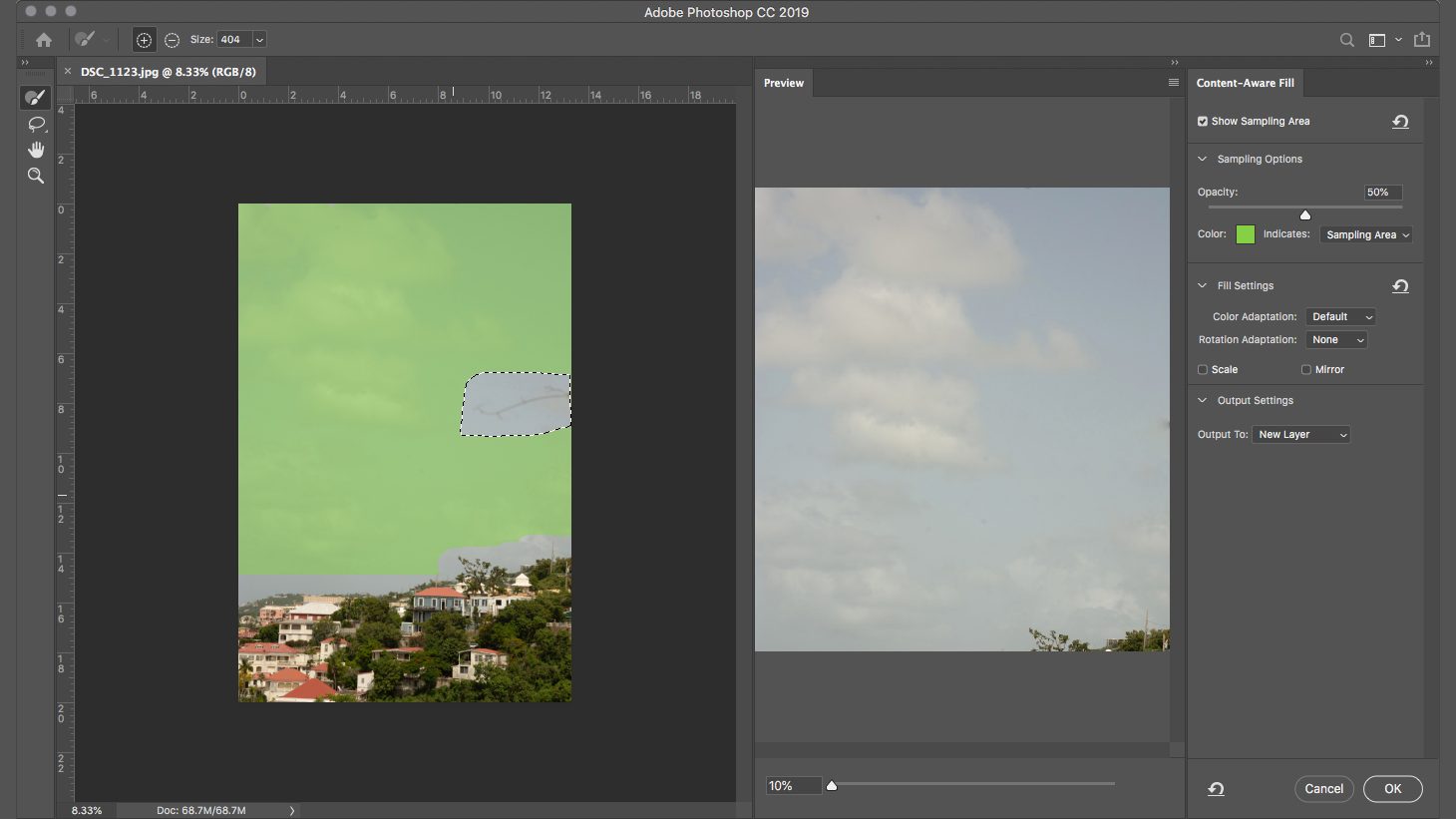1456x819 pixels.
Task: Enable the Scale checkbox
Action: coord(1203,370)
